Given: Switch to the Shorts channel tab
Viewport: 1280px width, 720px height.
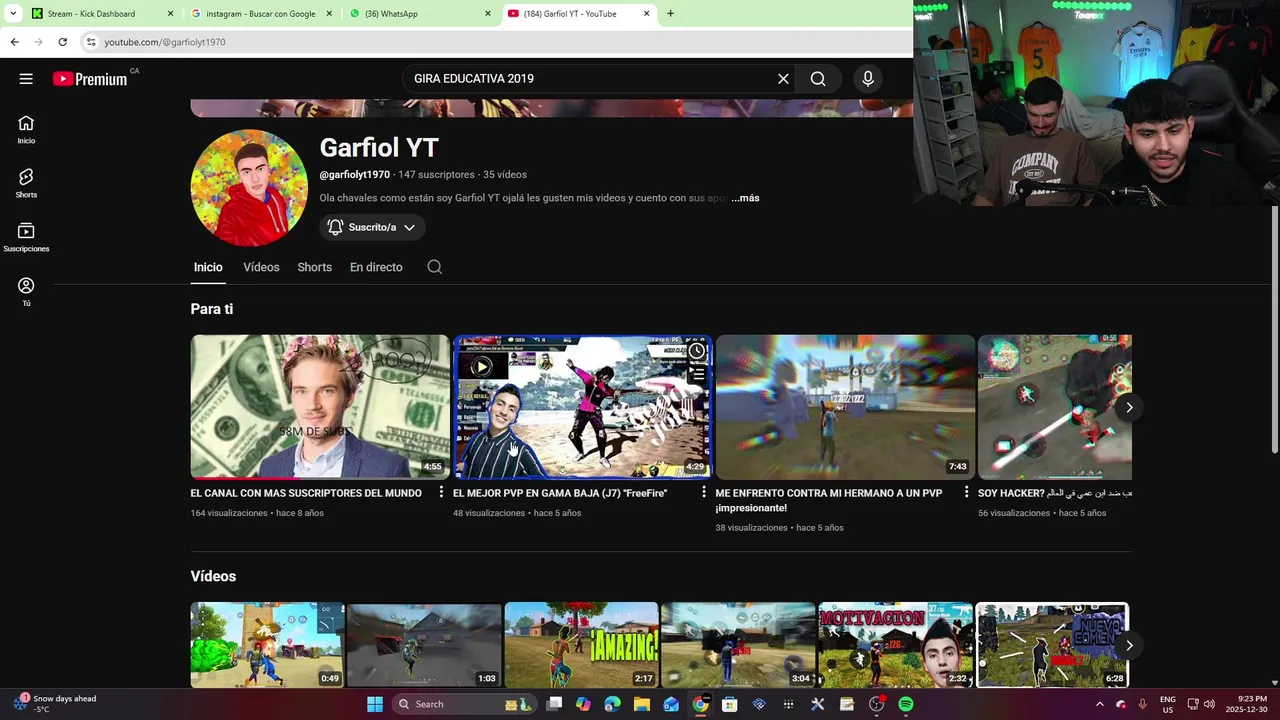Looking at the screenshot, I should [x=314, y=267].
